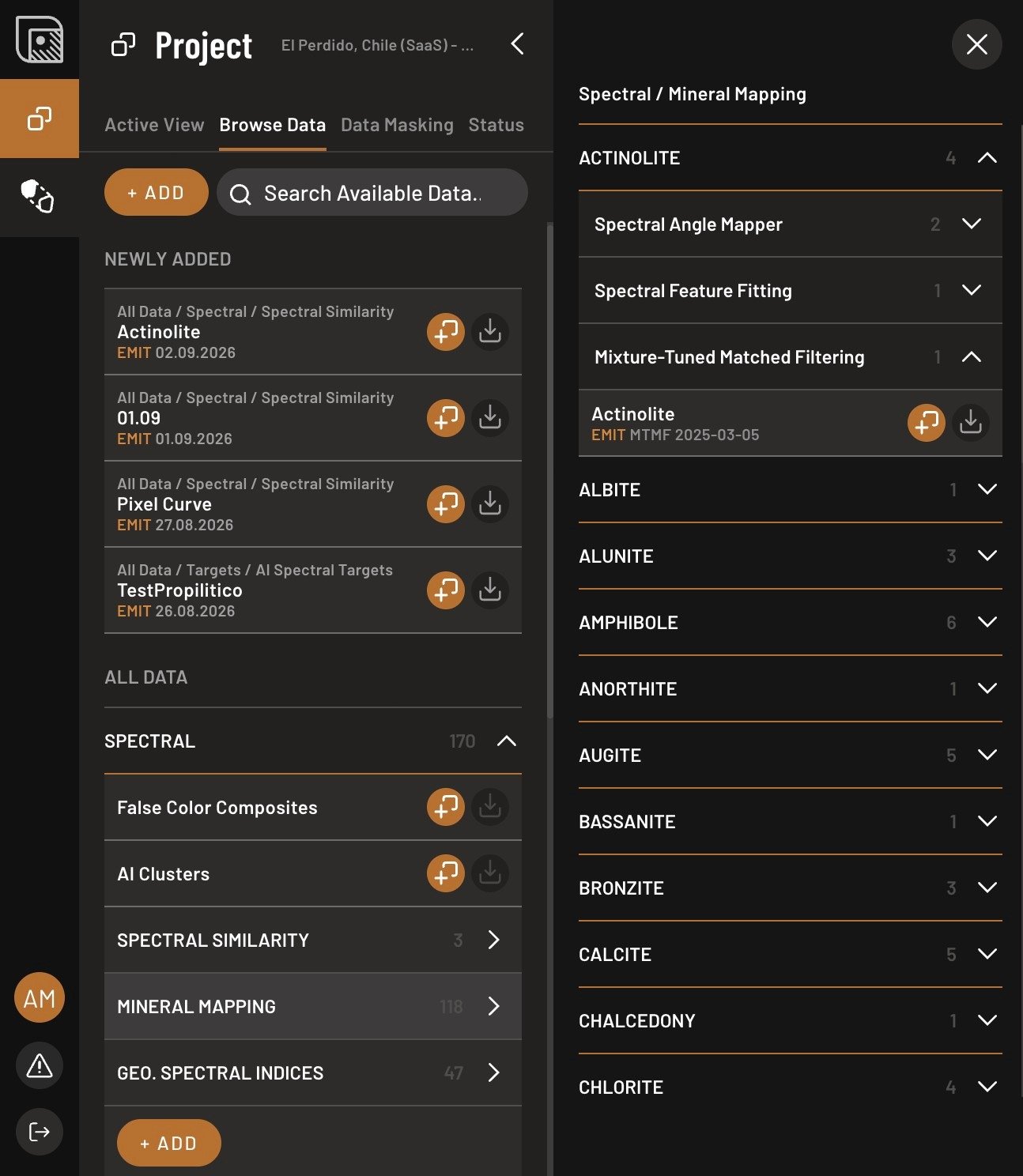The height and width of the screenshot is (1176, 1023).
Task: Collapse the ACTINOLITE group
Action: (x=987, y=158)
